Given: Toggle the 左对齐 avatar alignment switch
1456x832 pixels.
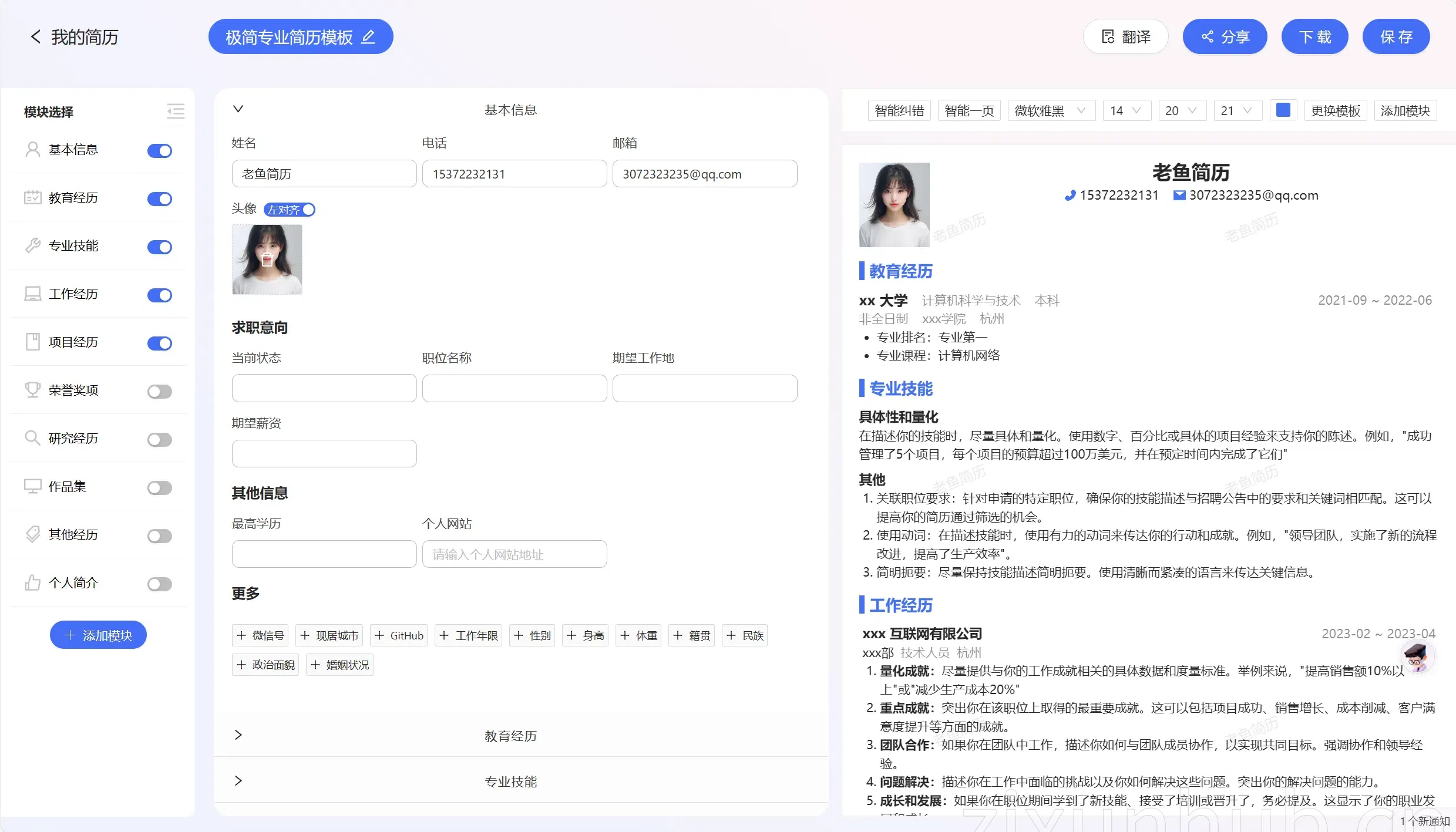Looking at the screenshot, I should (x=290, y=210).
